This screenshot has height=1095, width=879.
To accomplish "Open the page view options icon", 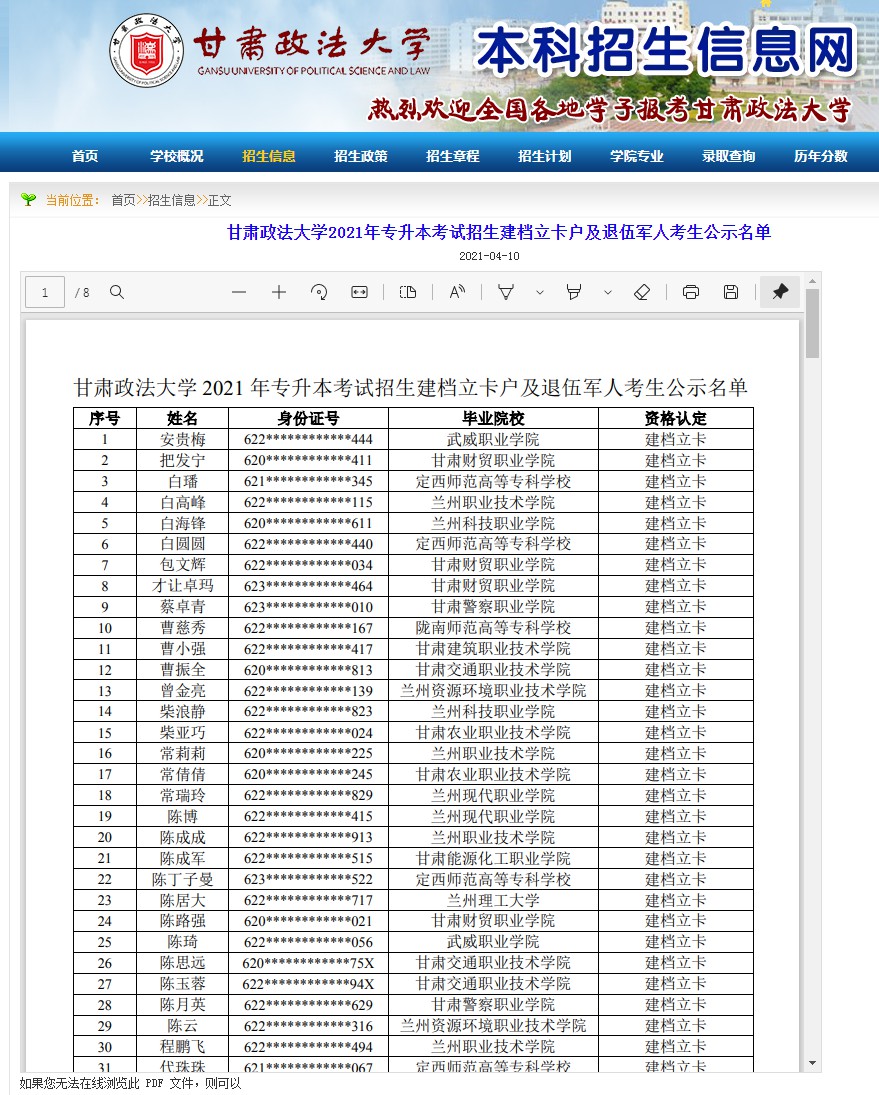I will point(408,292).
